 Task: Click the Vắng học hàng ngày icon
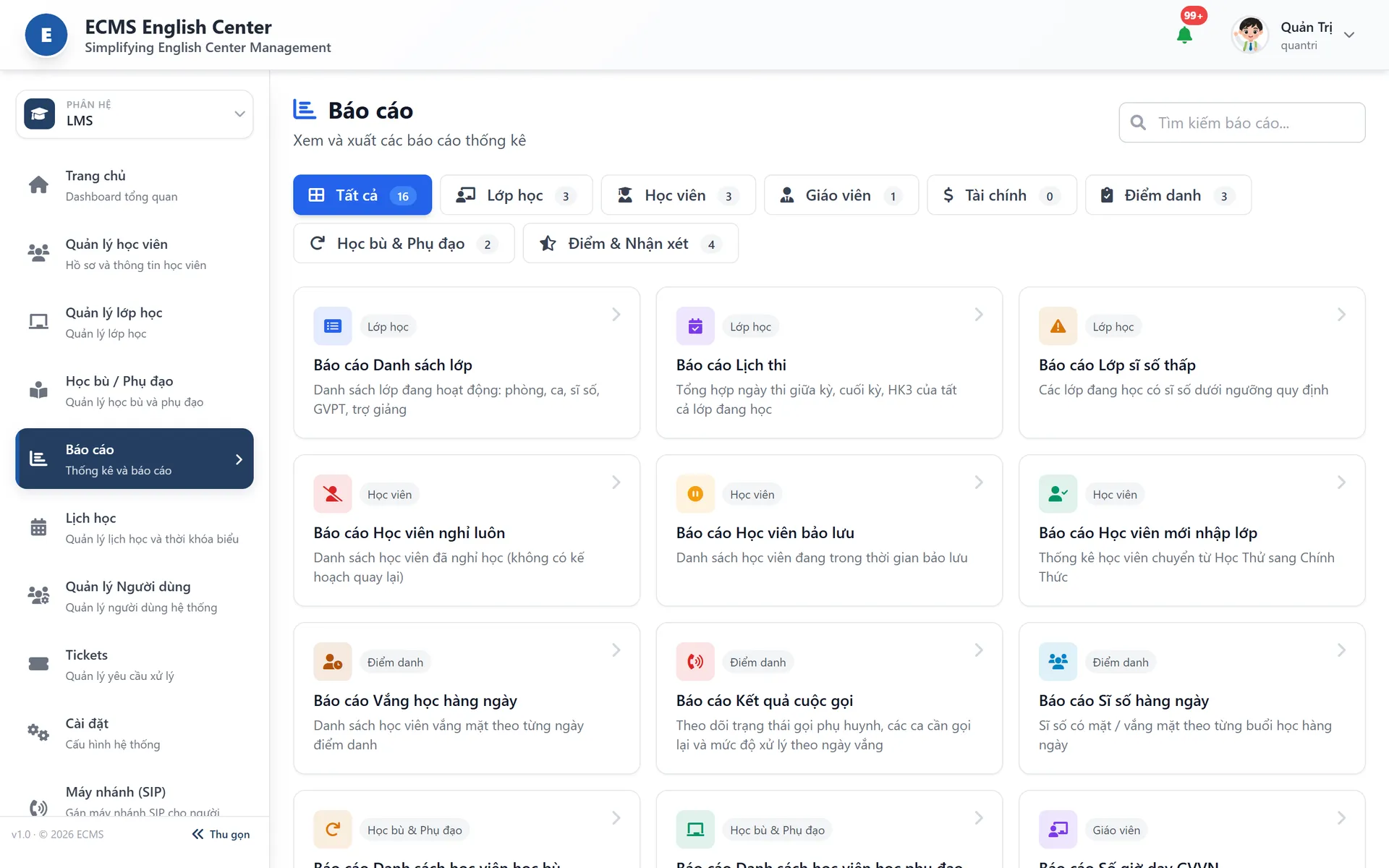[x=333, y=662]
